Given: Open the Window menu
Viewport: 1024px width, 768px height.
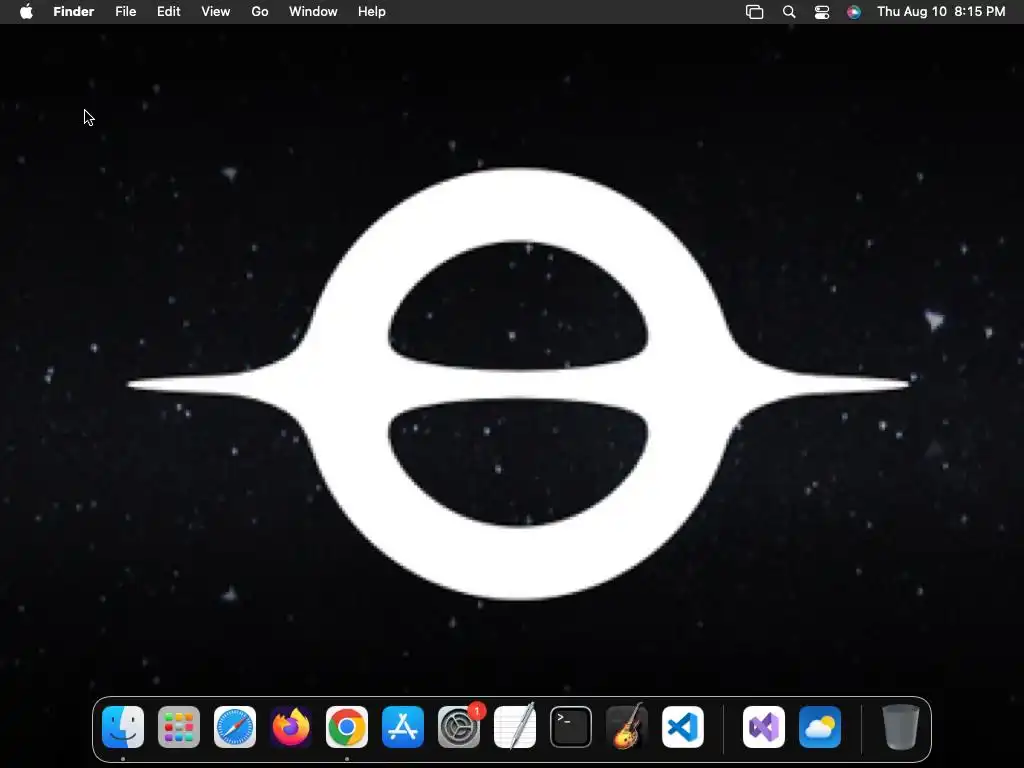Looking at the screenshot, I should coord(313,12).
